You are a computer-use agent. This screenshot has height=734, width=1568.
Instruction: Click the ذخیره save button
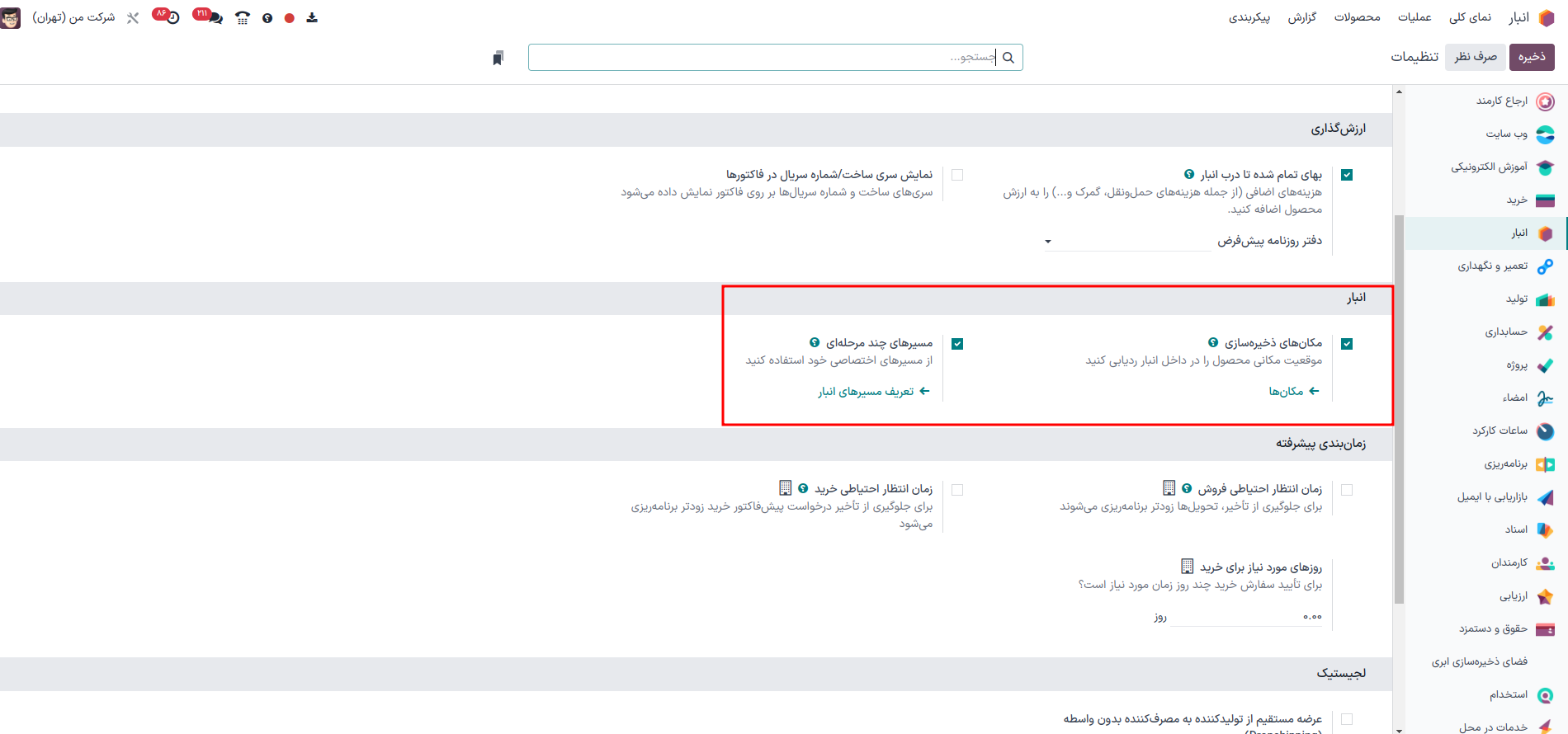[1532, 57]
